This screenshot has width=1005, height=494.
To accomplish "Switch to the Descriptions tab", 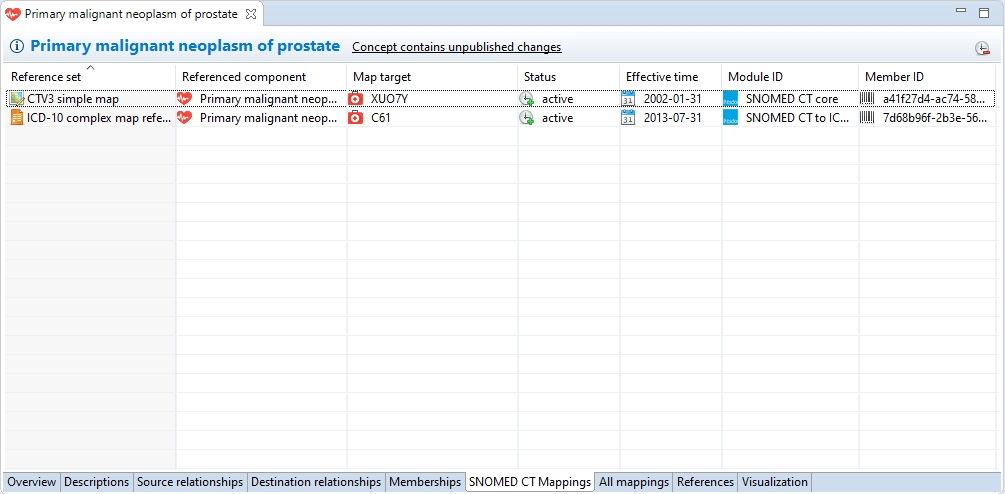I will pyautogui.click(x=97, y=482).
